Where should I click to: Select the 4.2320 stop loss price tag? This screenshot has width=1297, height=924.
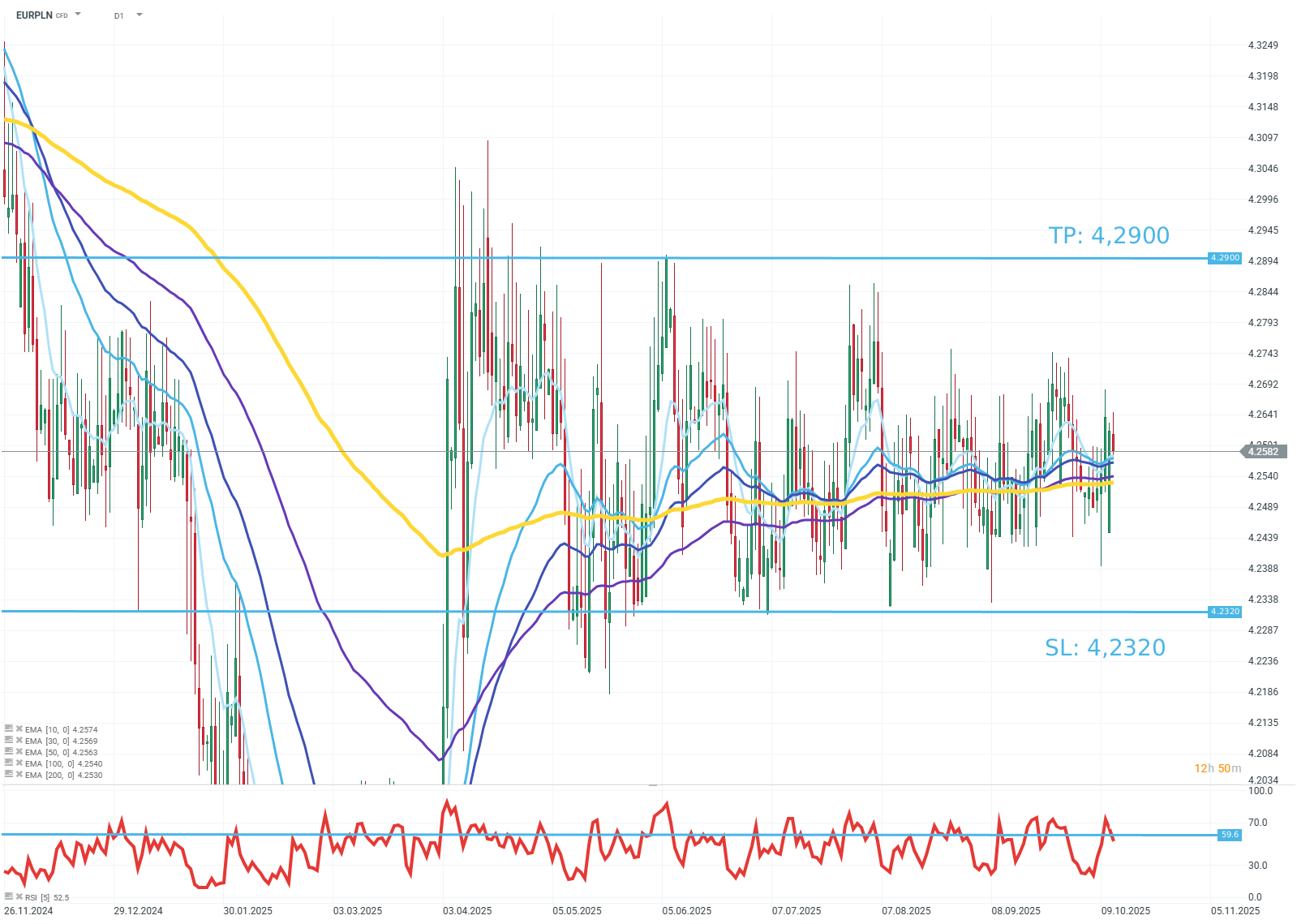(1224, 612)
